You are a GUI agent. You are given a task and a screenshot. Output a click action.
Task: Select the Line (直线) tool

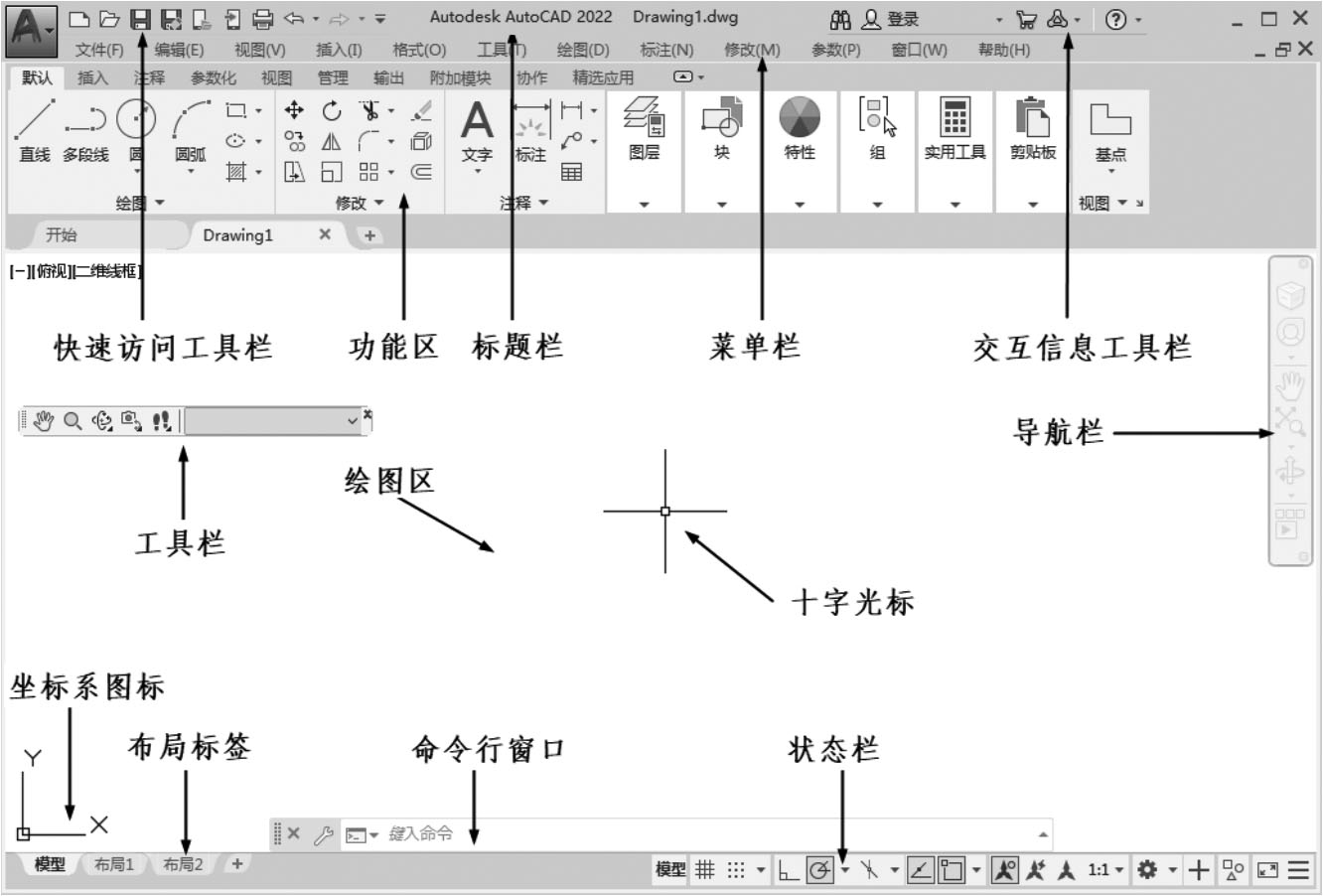[x=34, y=131]
